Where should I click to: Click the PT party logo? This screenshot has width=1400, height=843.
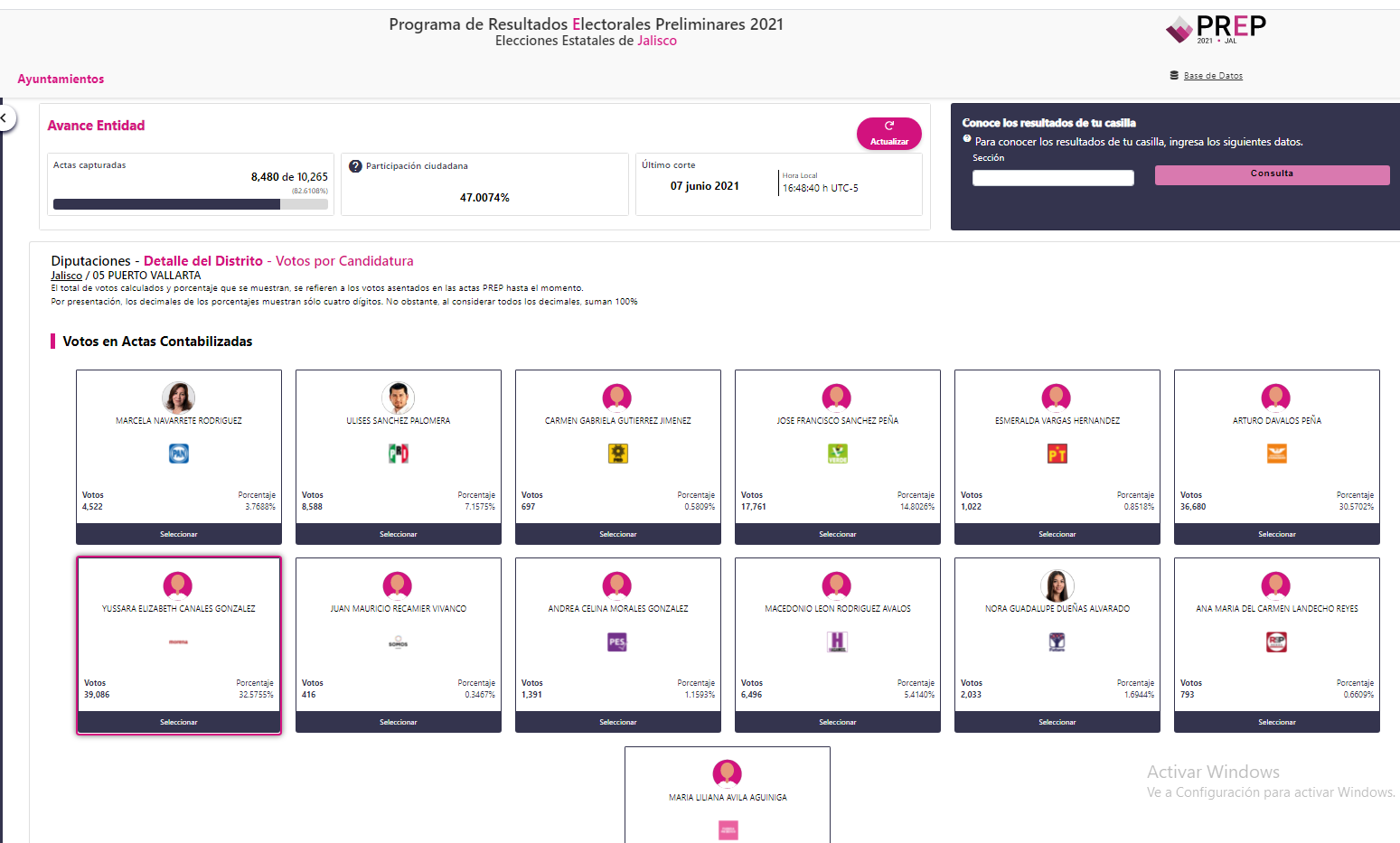click(1057, 454)
